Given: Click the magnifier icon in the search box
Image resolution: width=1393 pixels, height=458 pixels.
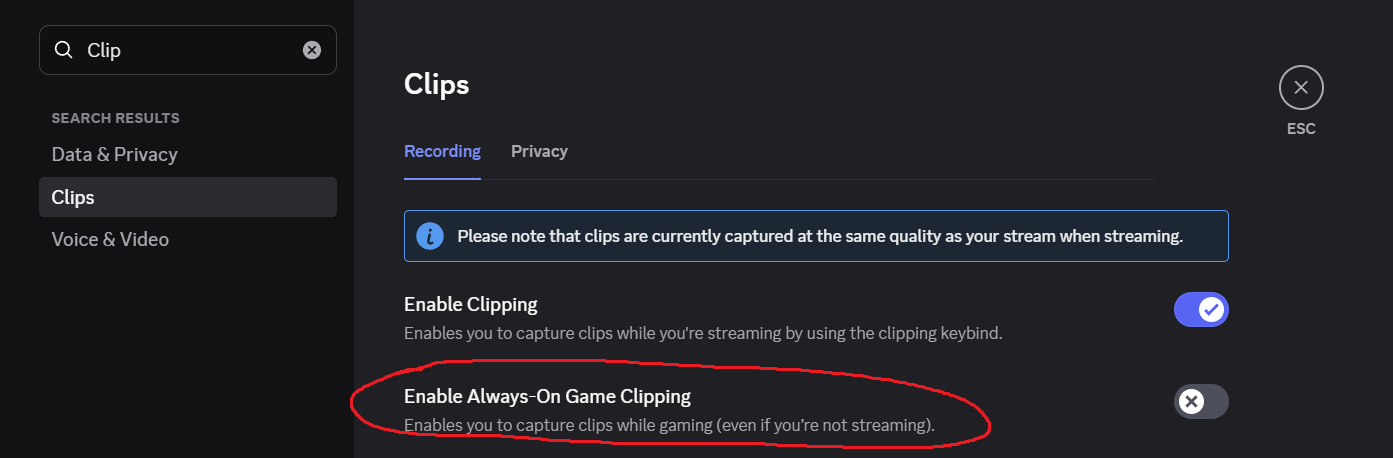Looking at the screenshot, I should [x=64, y=50].
